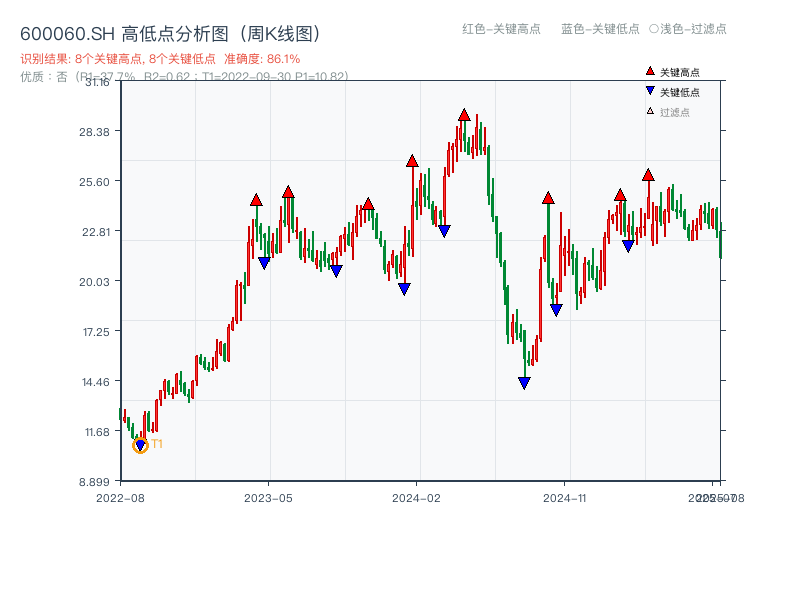
Task: Select the last red high marker on chart
Action: (648, 175)
